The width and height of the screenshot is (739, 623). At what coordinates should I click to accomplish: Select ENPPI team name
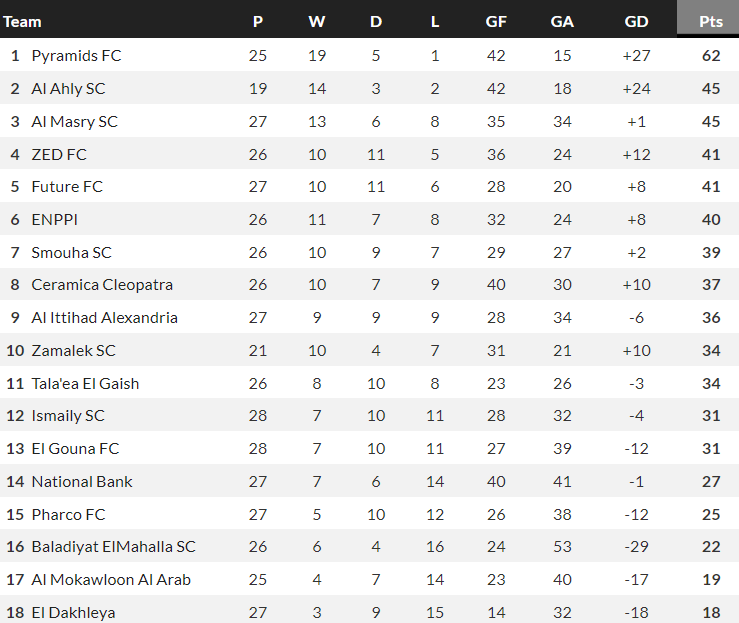pyautogui.click(x=54, y=220)
